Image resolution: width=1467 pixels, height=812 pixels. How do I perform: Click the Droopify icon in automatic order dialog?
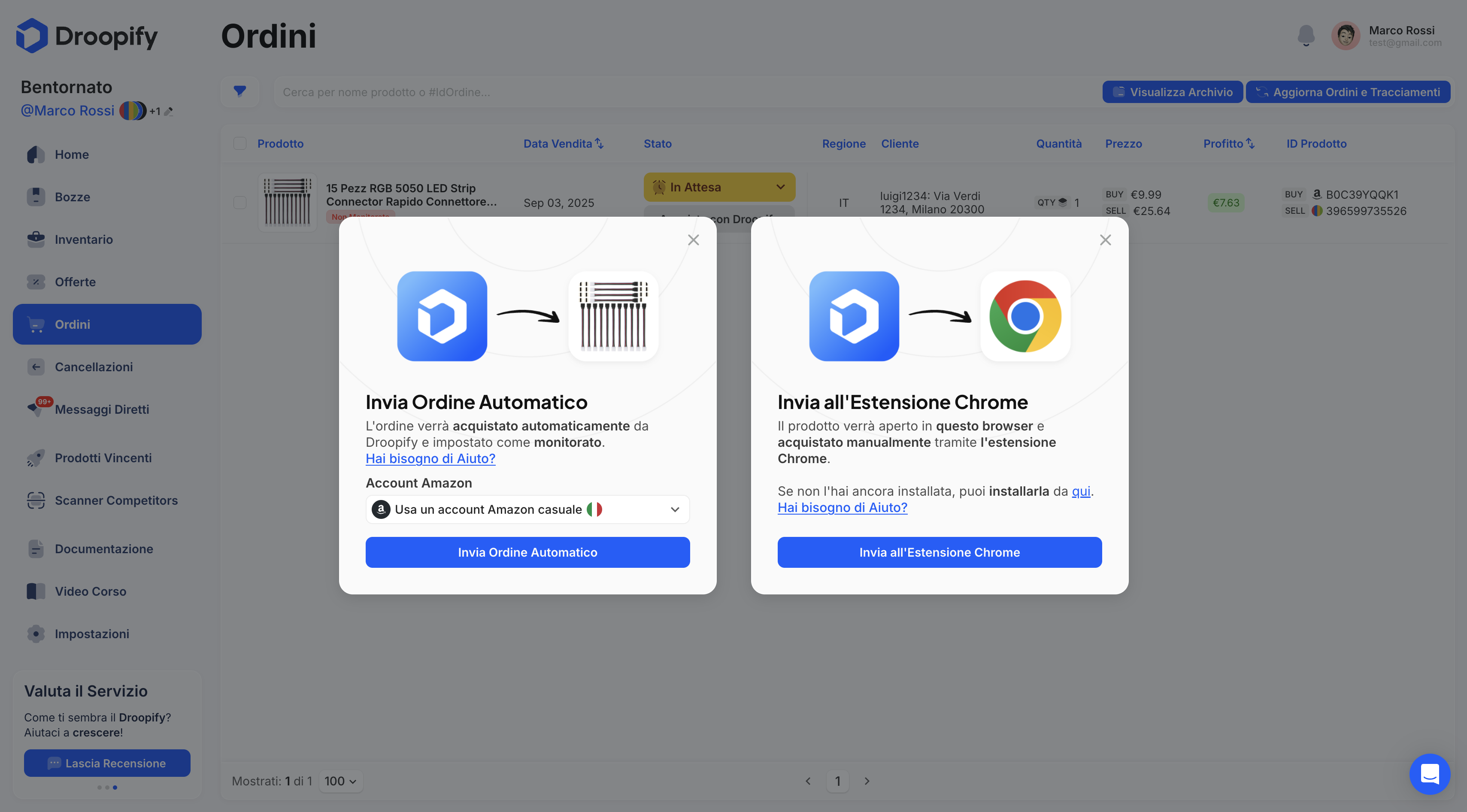click(x=442, y=316)
